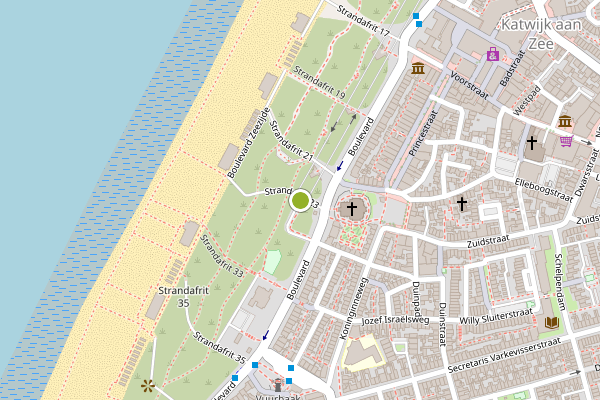Select the church cross on the round plot by Boulevard
Viewport: 600px width, 400px height.
pos(352,209)
